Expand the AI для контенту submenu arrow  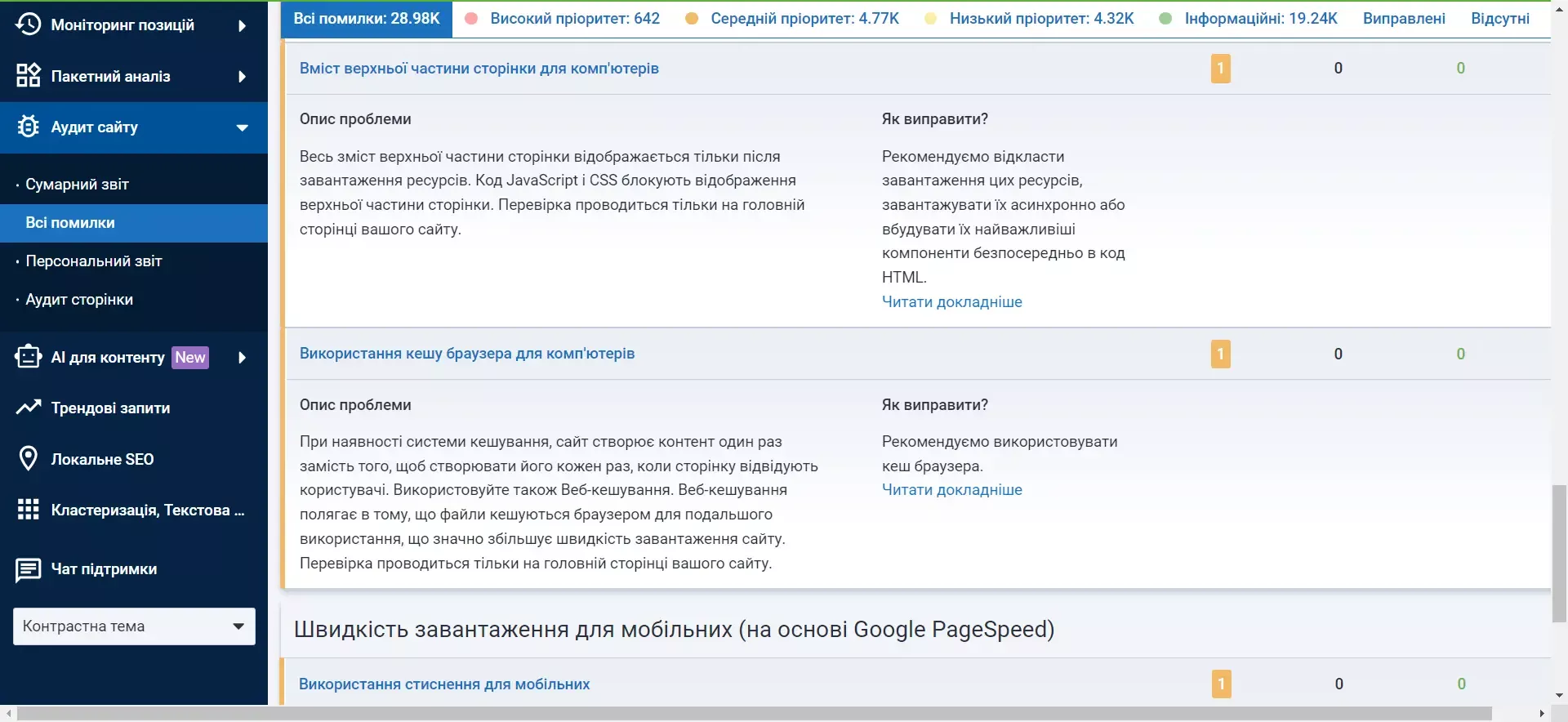coord(242,358)
